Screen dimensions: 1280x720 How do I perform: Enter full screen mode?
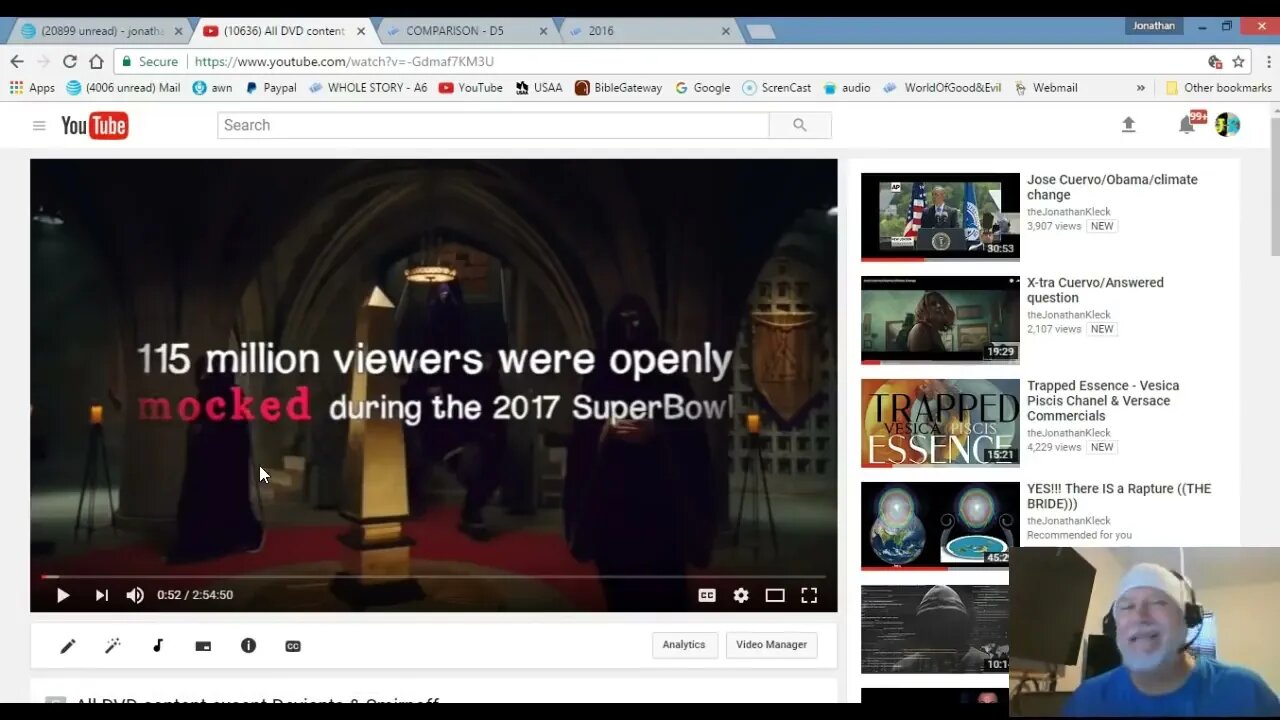coord(809,595)
